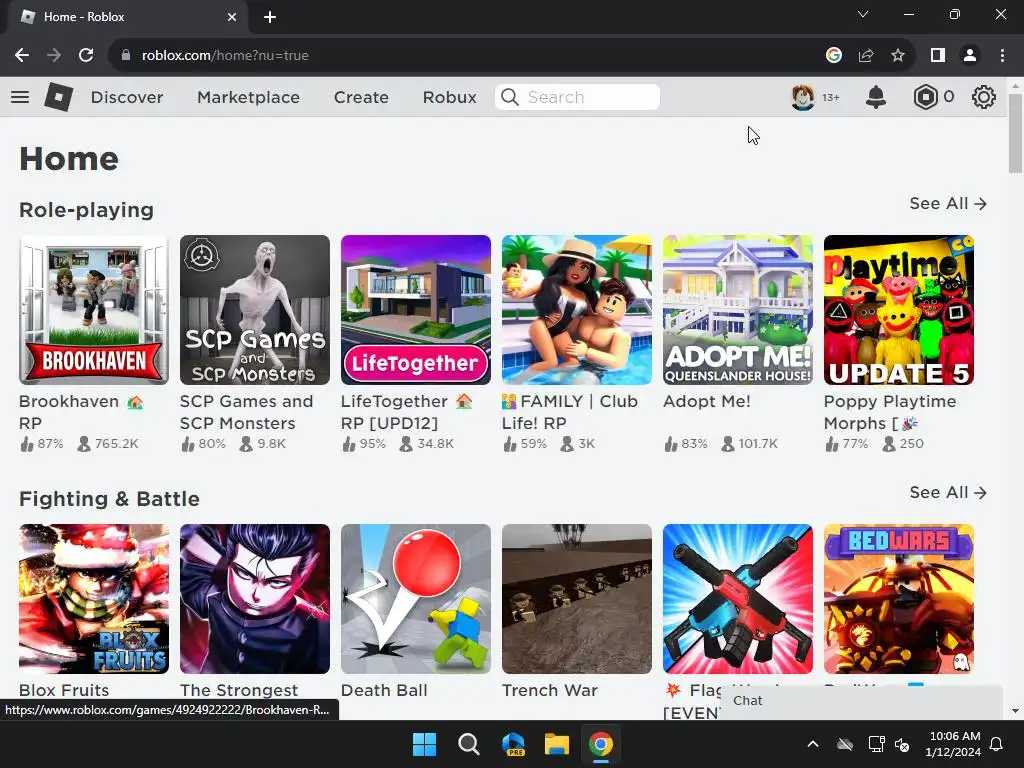The height and width of the screenshot is (768, 1024).
Task: Open the Discover menu item
Action: point(127,97)
